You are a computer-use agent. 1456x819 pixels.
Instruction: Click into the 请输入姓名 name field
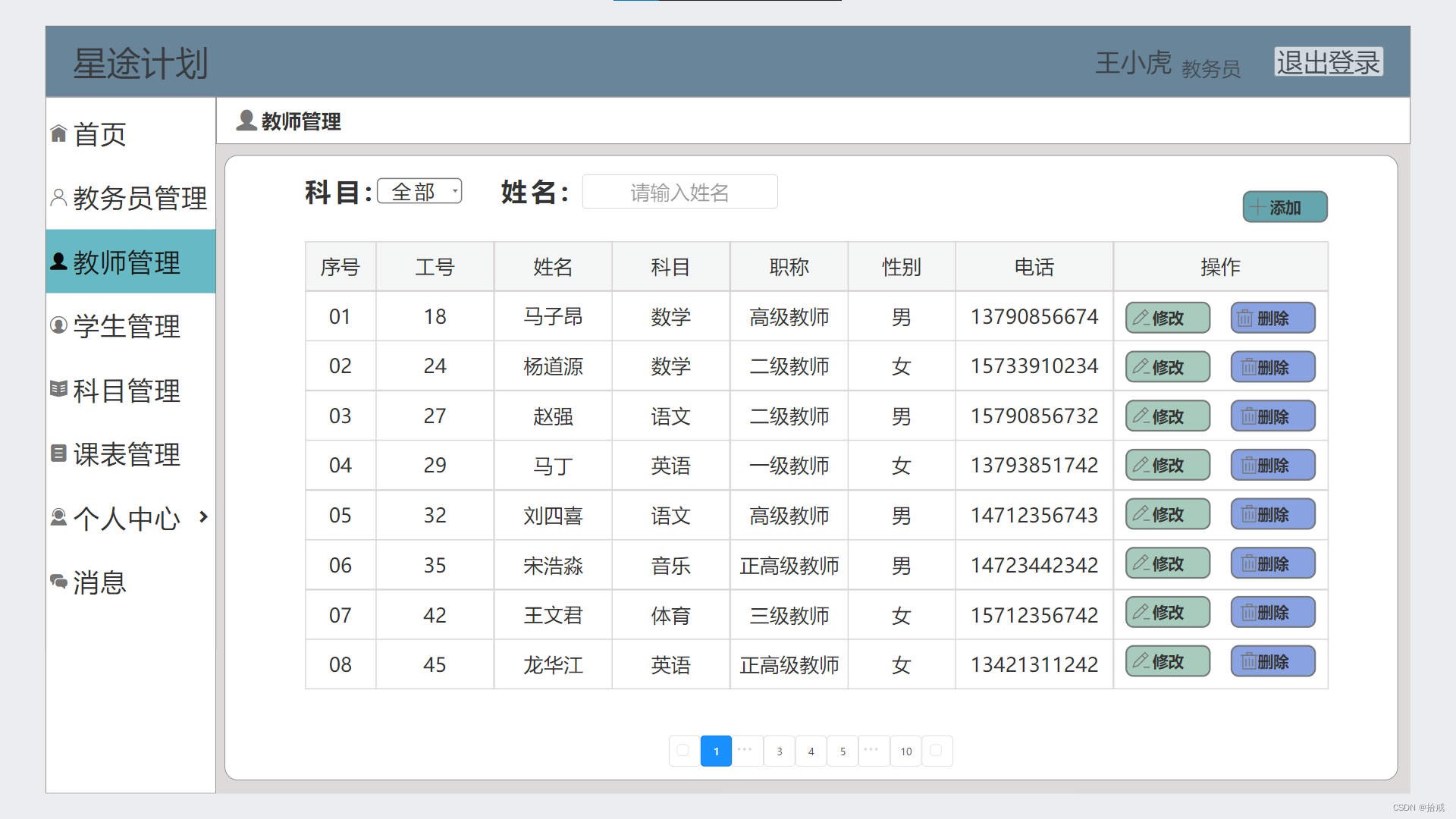(679, 193)
